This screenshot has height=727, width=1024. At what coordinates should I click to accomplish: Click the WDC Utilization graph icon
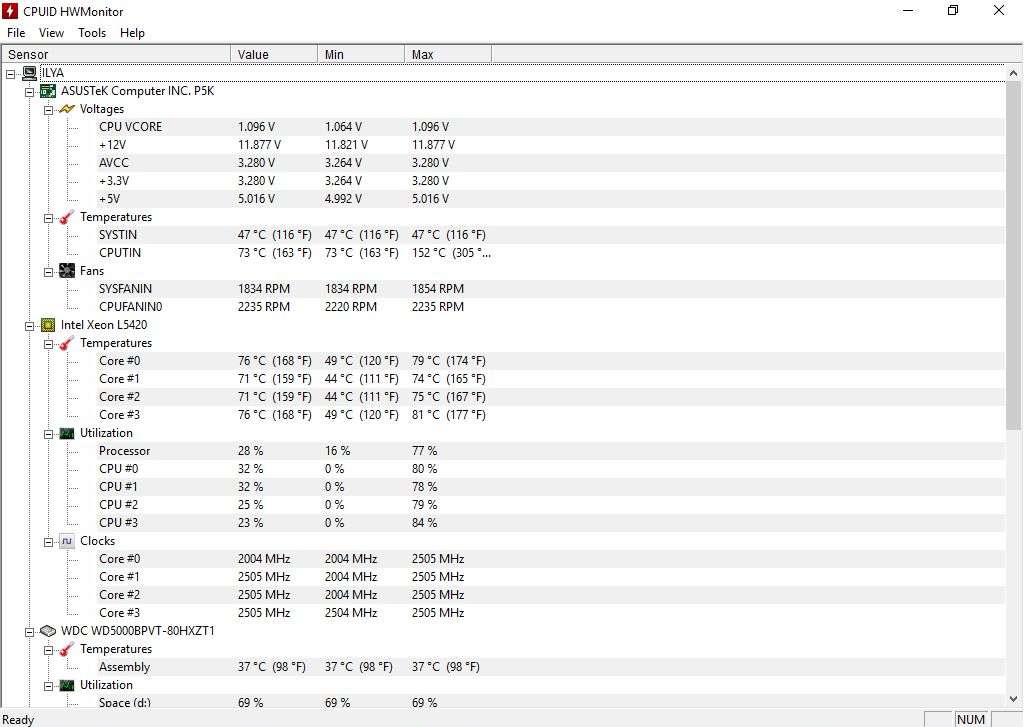[67, 685]
